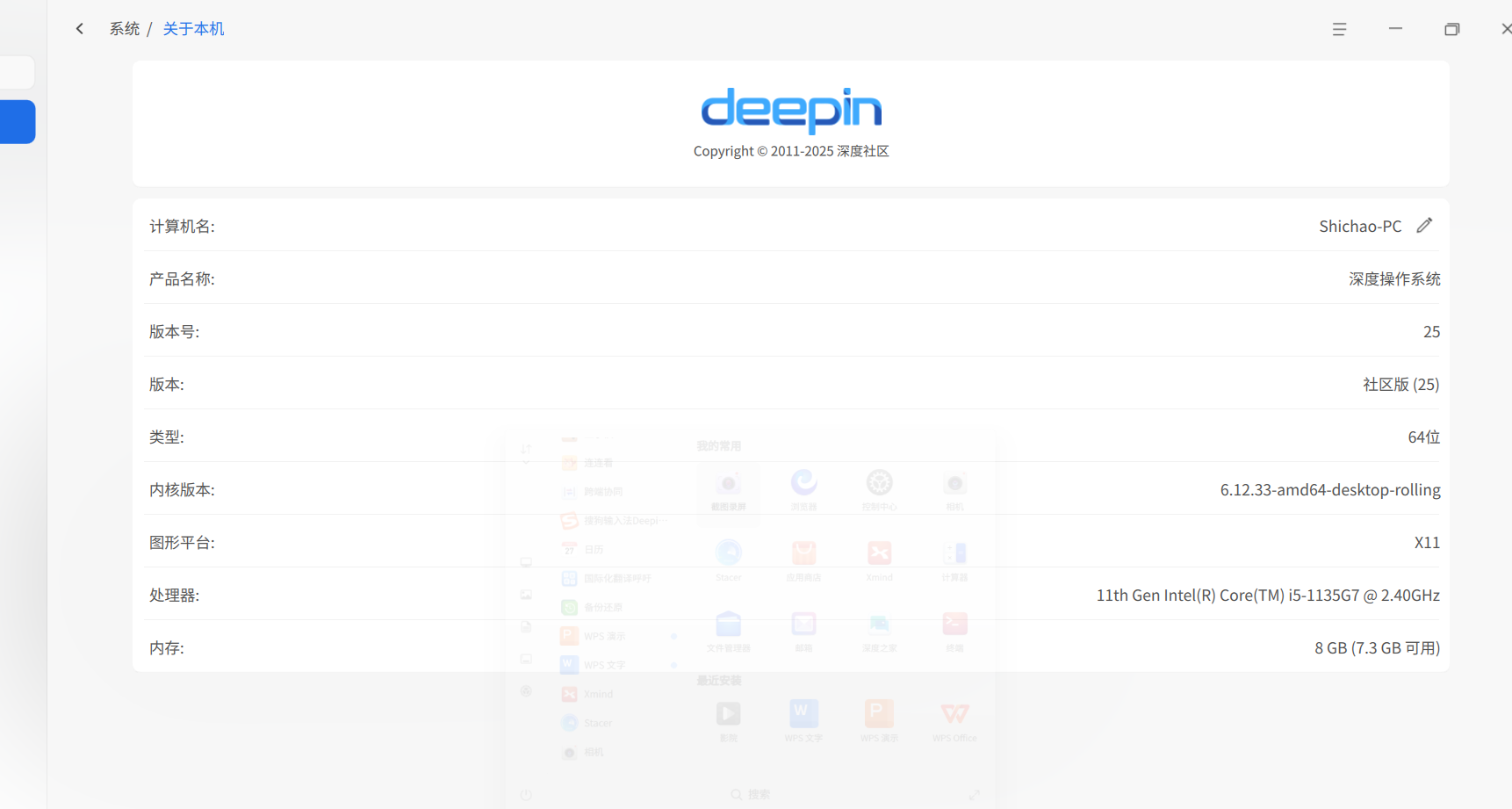
Task: Open 深度之家 in the launcher grid
Action: [x=879, y=632]
